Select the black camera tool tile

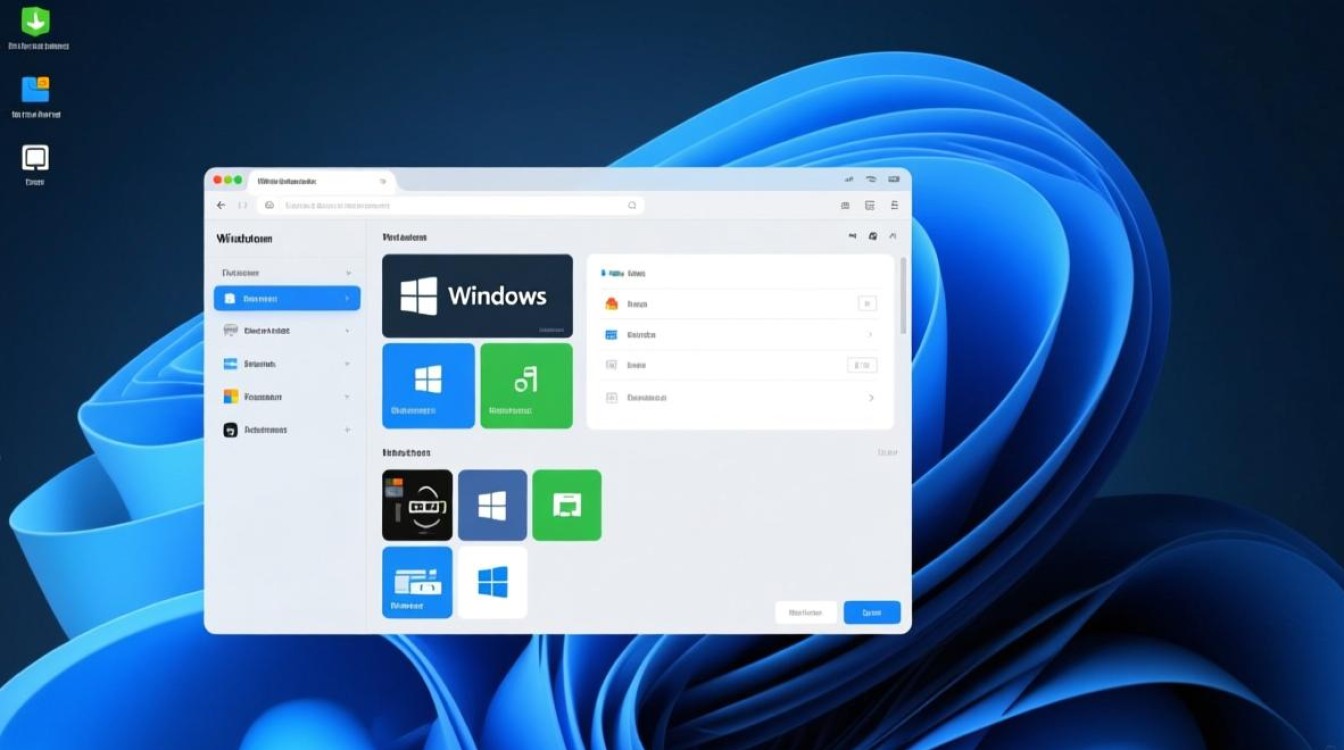(x=417, y=505)
